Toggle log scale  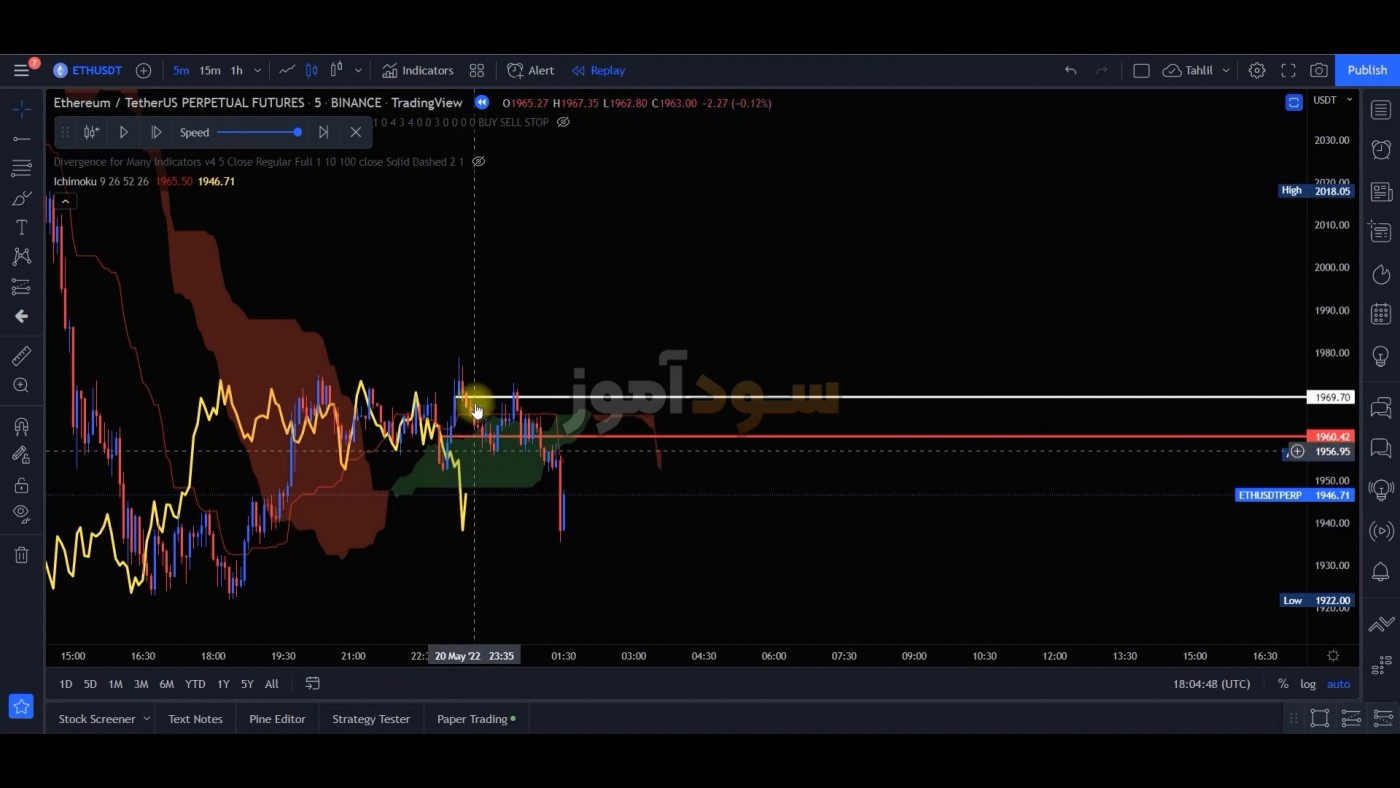[1307, 684]
